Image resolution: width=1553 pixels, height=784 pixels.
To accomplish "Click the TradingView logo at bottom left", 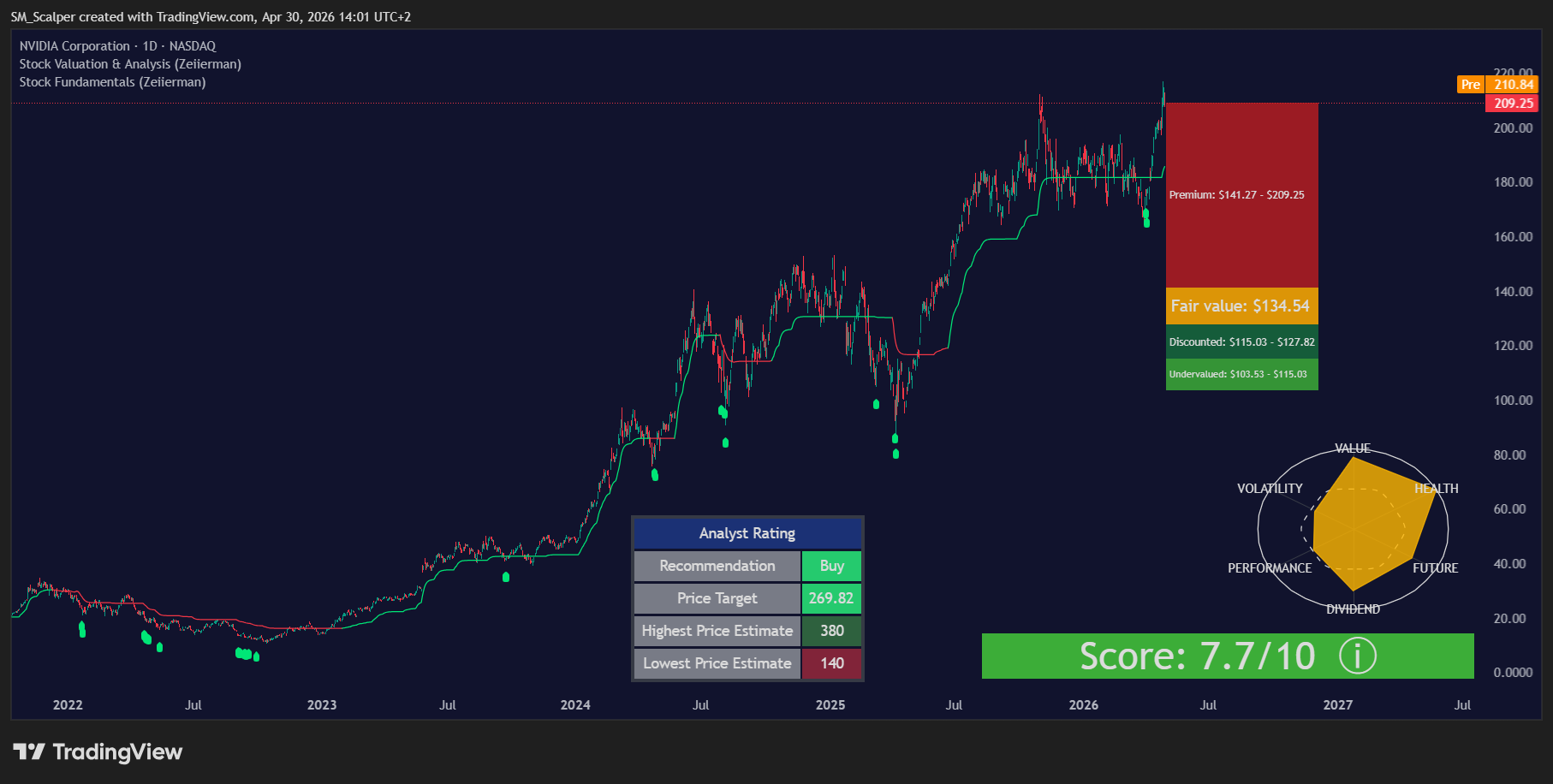I will 98,751.
